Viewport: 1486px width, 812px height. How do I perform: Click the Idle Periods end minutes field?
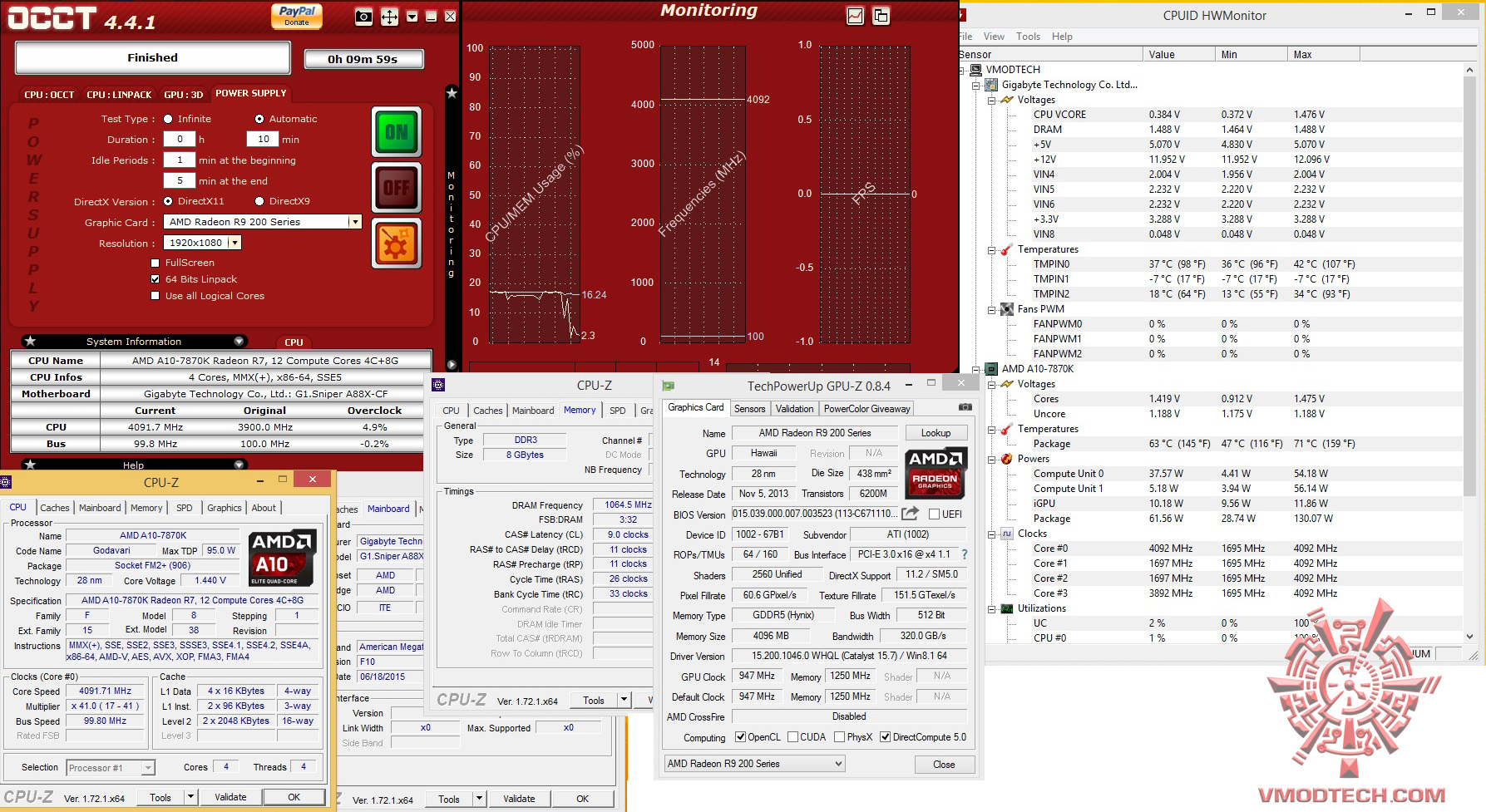[179, 181]
